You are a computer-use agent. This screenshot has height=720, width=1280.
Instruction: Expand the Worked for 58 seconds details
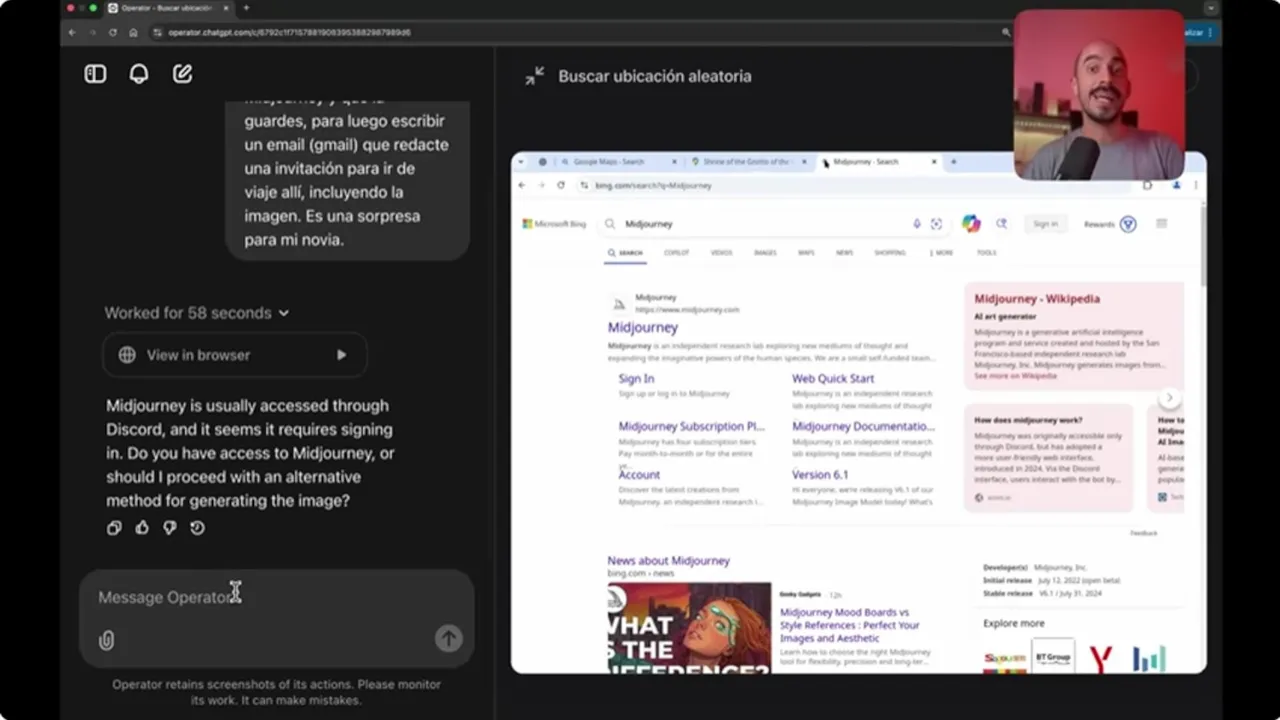point(197,313)
